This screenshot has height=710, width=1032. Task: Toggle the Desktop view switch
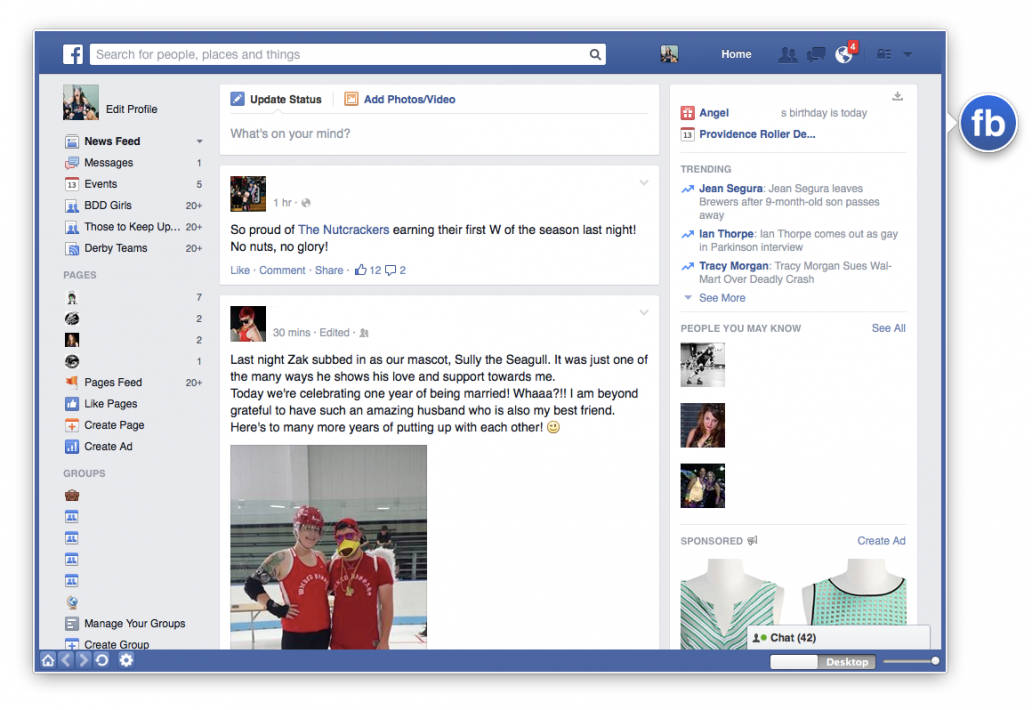point(822,662)
